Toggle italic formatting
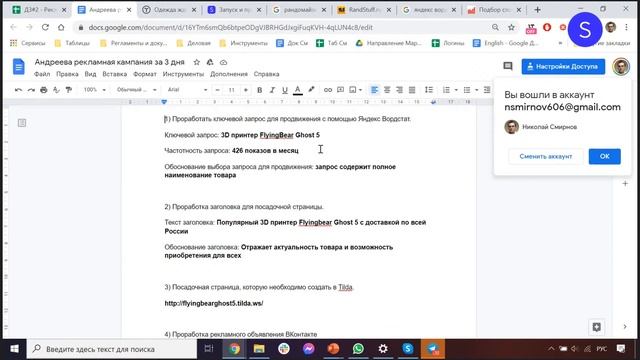The width and height of the screenshot is (640, 360). 272,90
